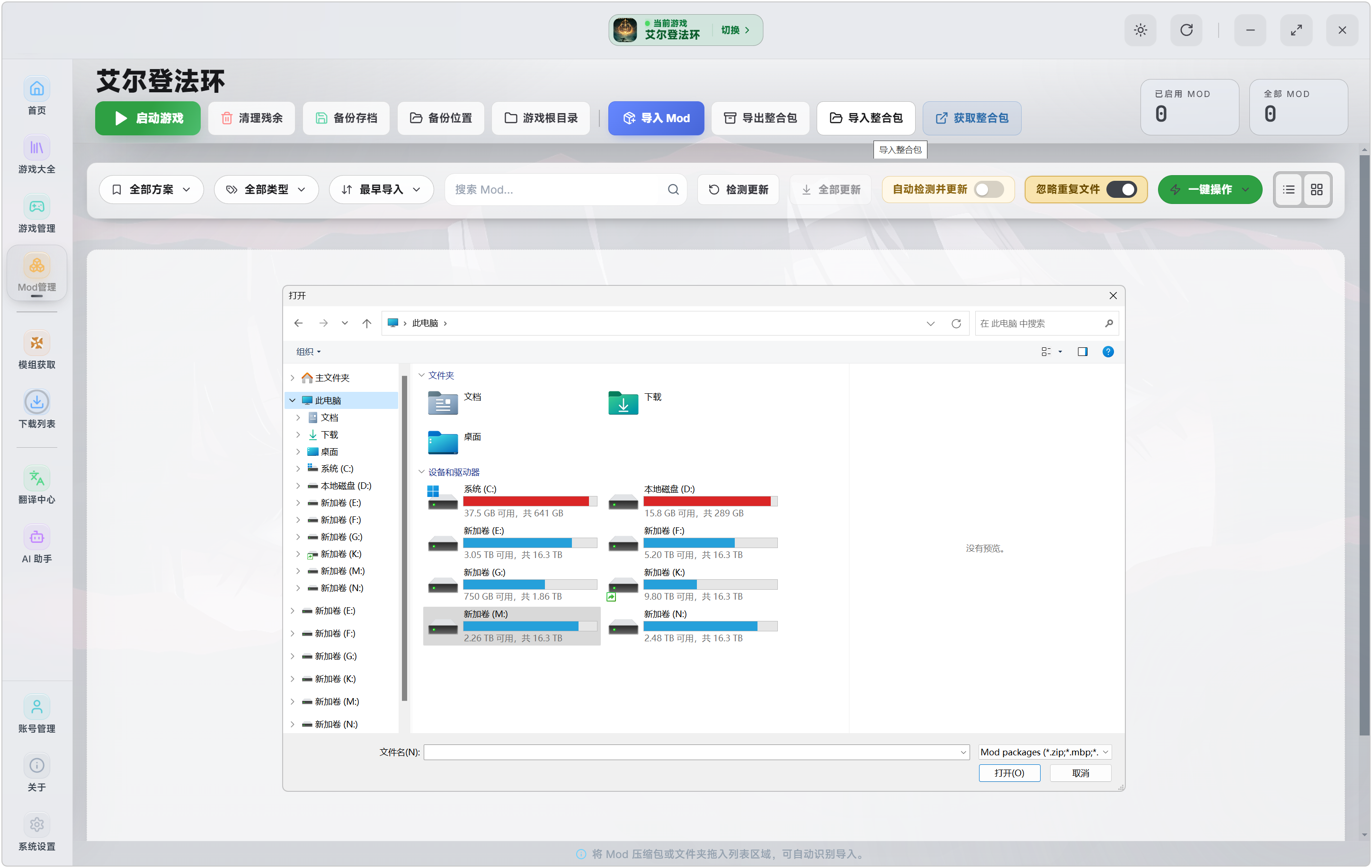1372x868 pixels.
Task: Open the AI 助手 robot icon
Action: 36,537
